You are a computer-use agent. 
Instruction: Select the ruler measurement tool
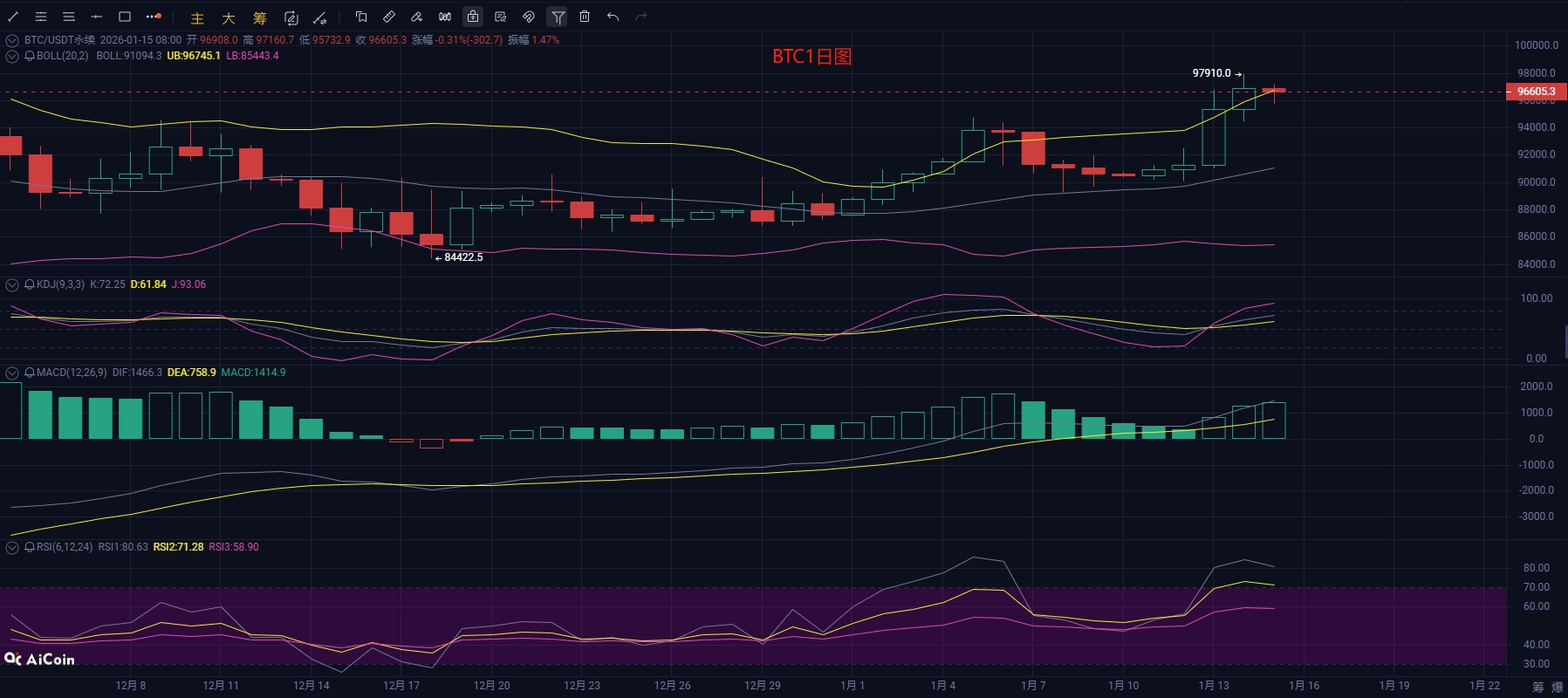pyautogui.click(x=389, y=17)
